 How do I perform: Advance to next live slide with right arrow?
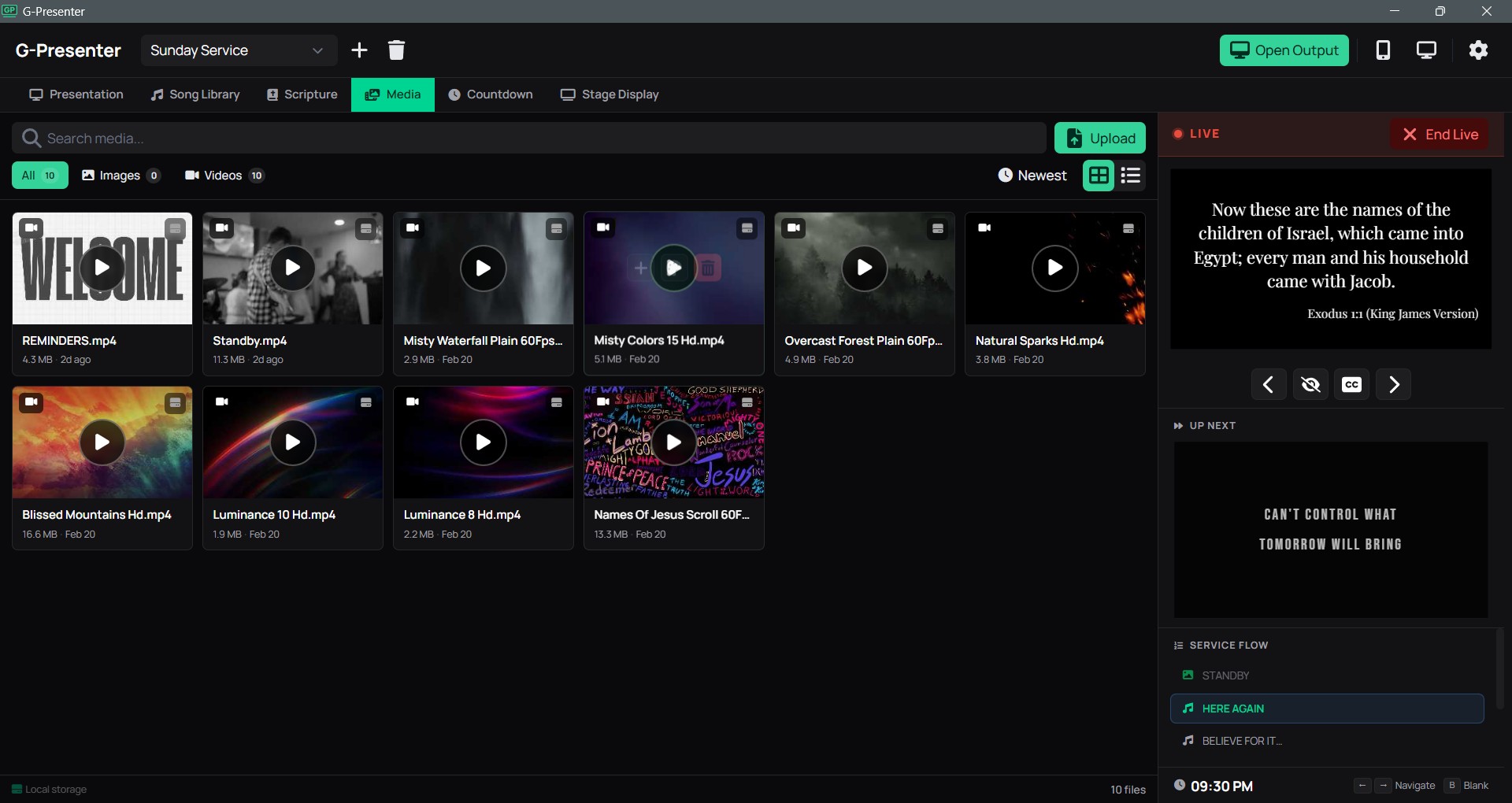[1393, 384]
